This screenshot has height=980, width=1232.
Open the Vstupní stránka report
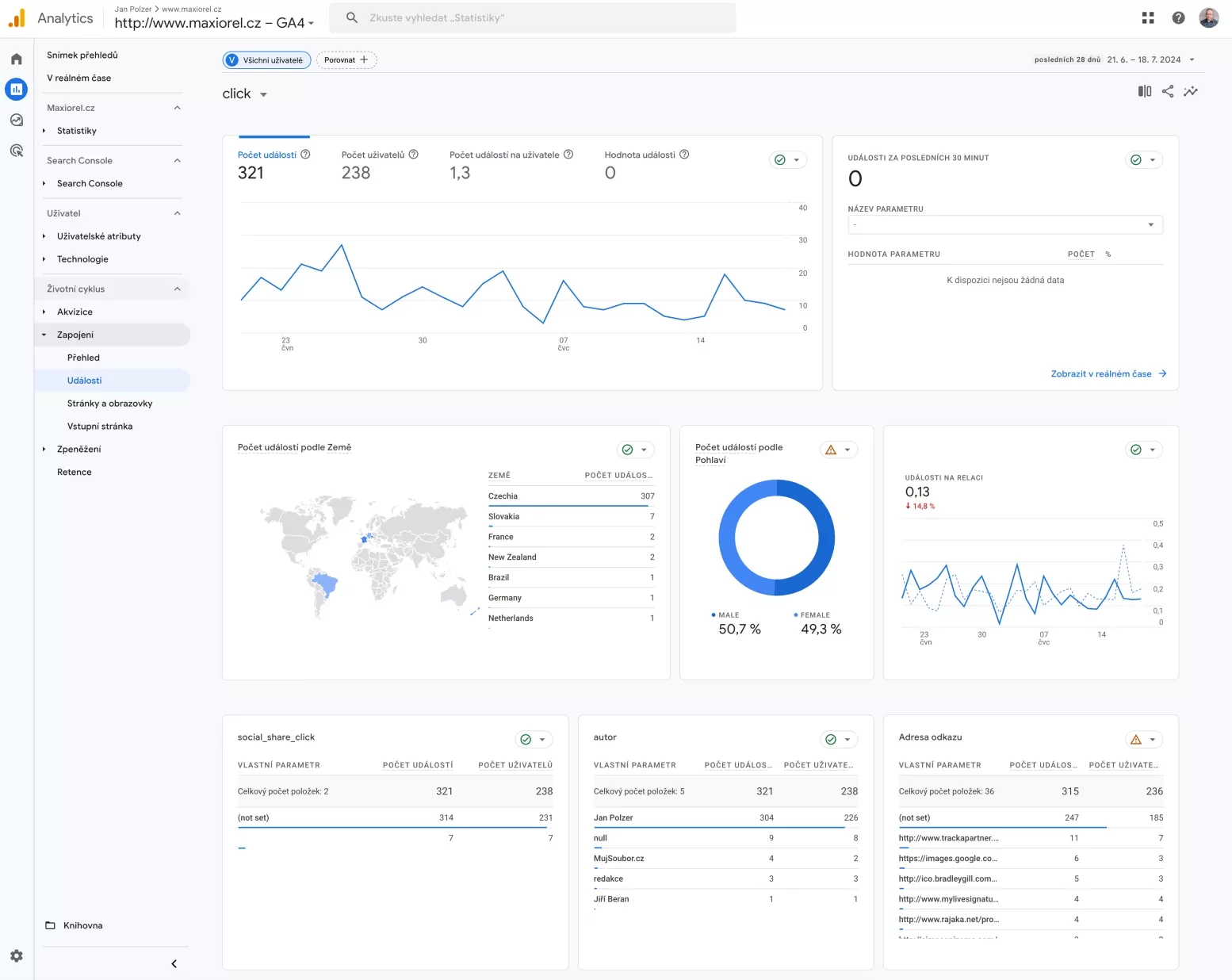coord(100,427)
